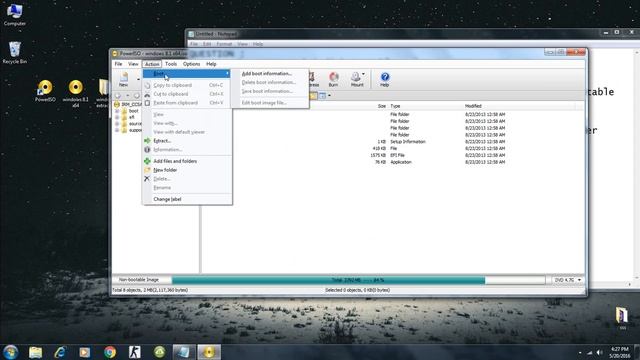Screen dimensions: 640x360
Task: Show hidden tray icons arrow
Action: pyautogui.click(x=580, y=353)
